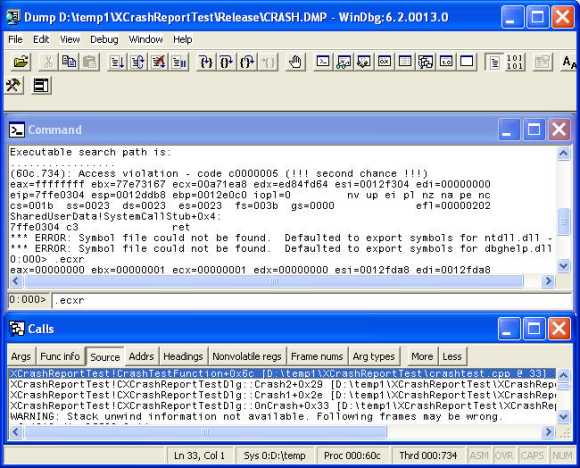Image resolution: width=580 pixels, height=468 pixels.
Task: Click 'Ln 33, Col 1' in status bar
Action: click(x=200, y=455)
